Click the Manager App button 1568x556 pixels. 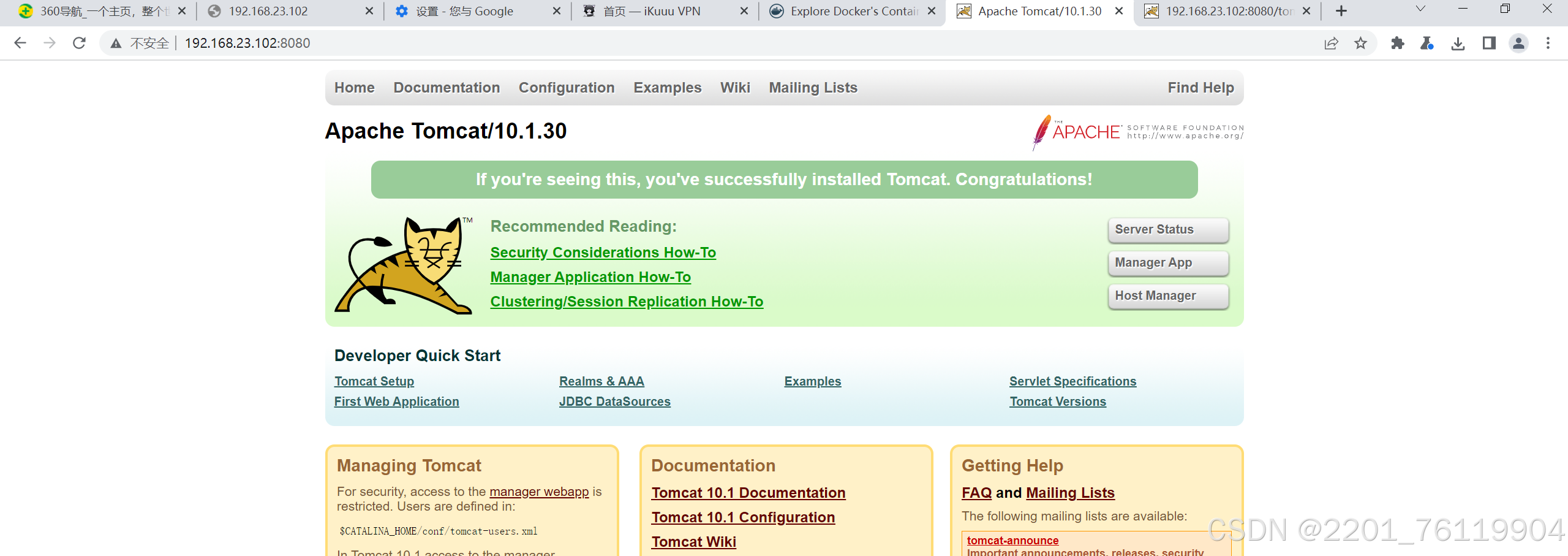pyautogui.click(x=1168, y=263)
